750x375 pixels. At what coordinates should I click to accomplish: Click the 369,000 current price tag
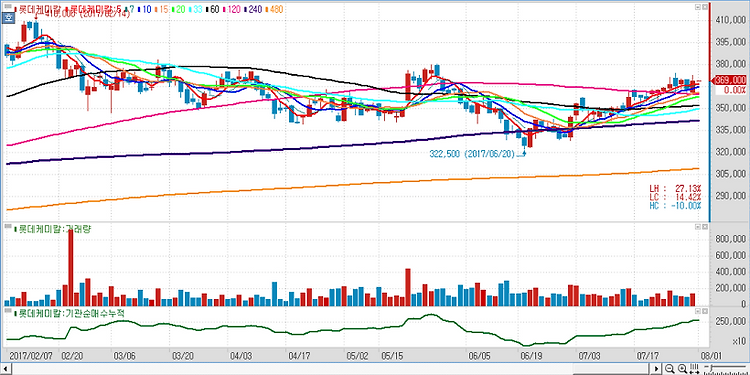pos(730,80)
